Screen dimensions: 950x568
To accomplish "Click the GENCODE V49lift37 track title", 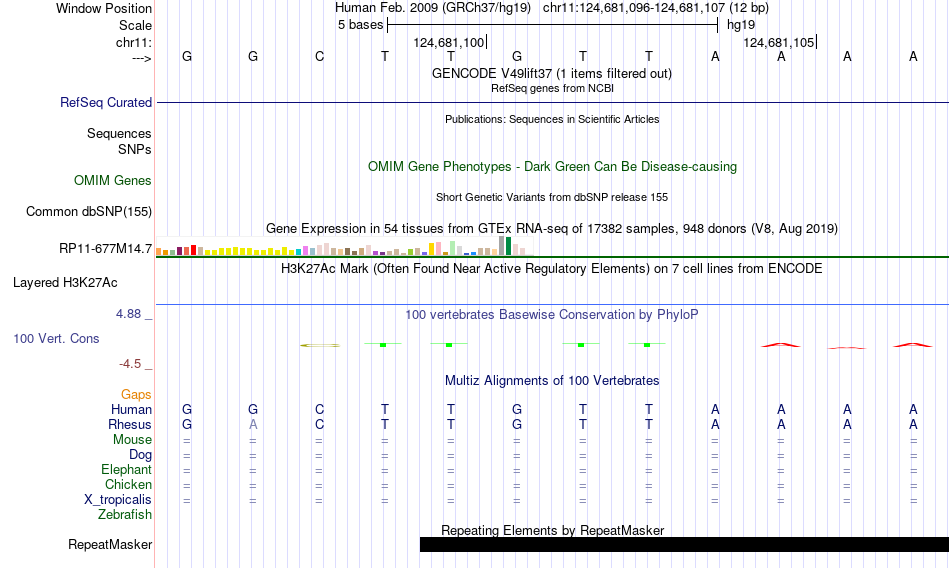I will click(551, 73).
